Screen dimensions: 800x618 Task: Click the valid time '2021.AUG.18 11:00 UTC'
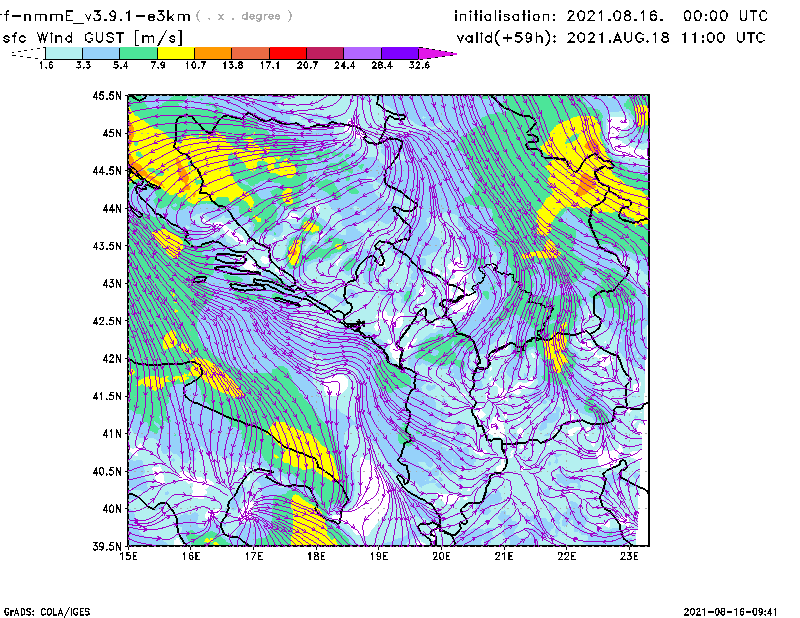click(x=666, y=38)
